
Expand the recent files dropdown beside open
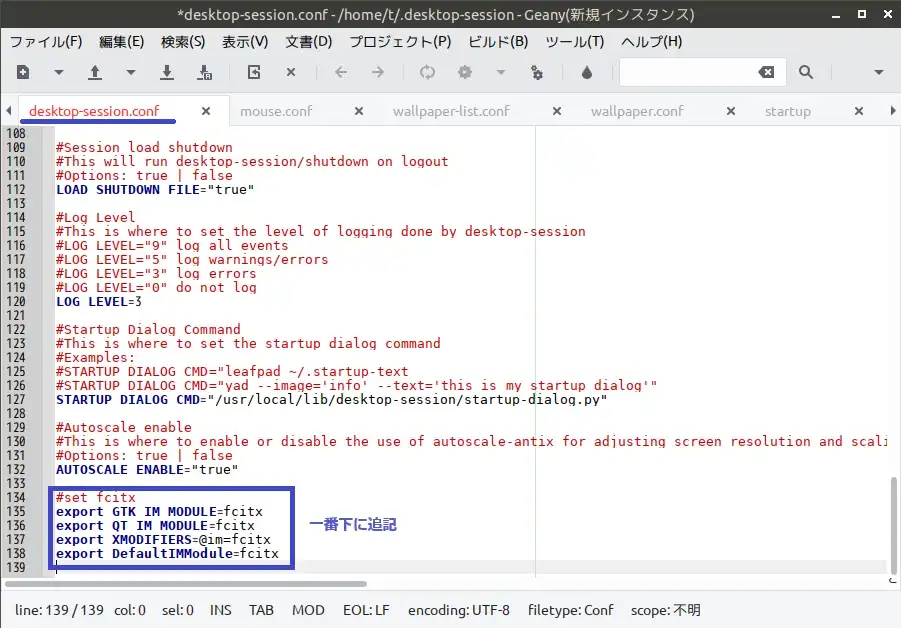tap(131, 72)
